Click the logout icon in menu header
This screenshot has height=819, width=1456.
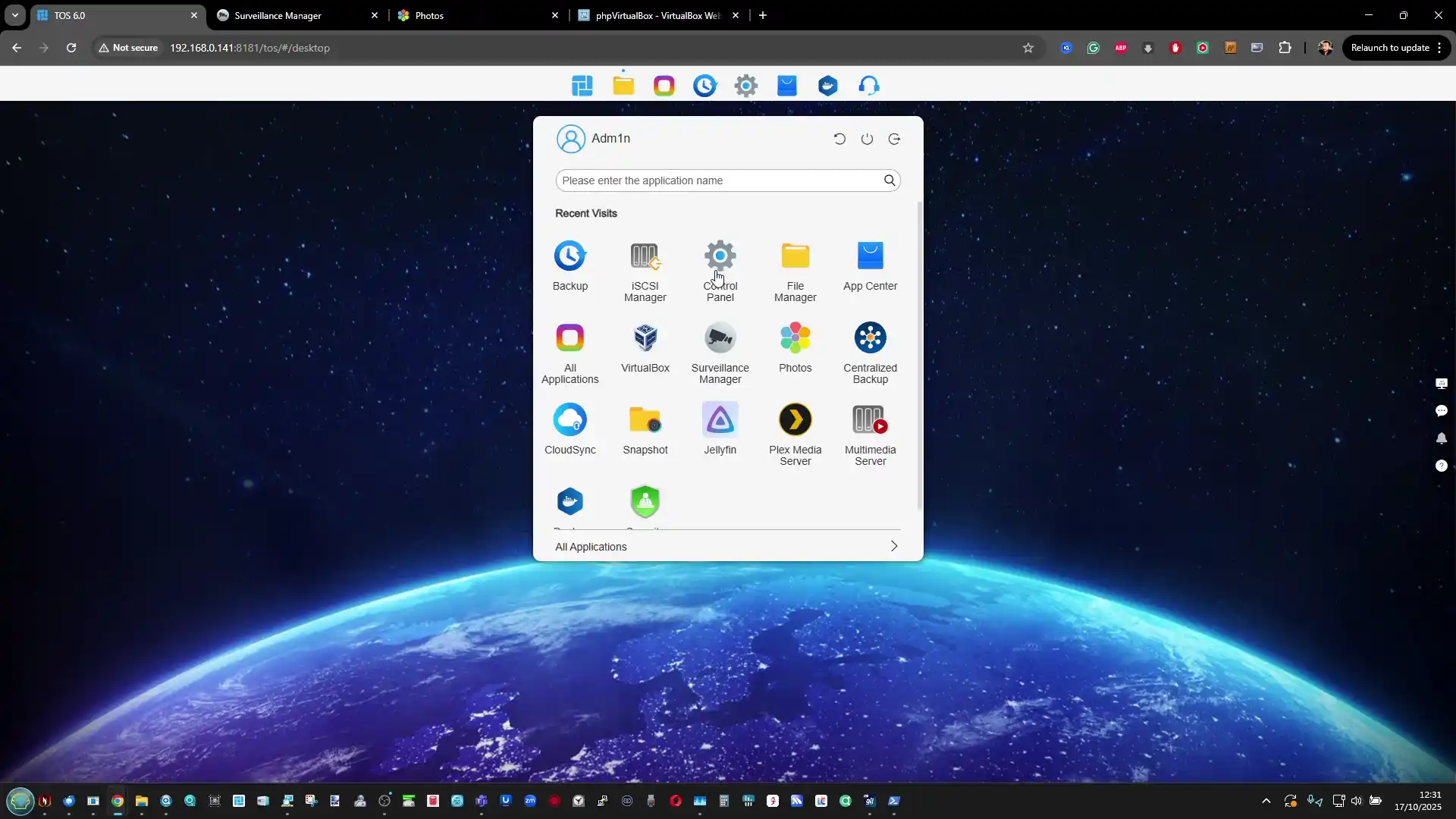click(x=895, y=139)
